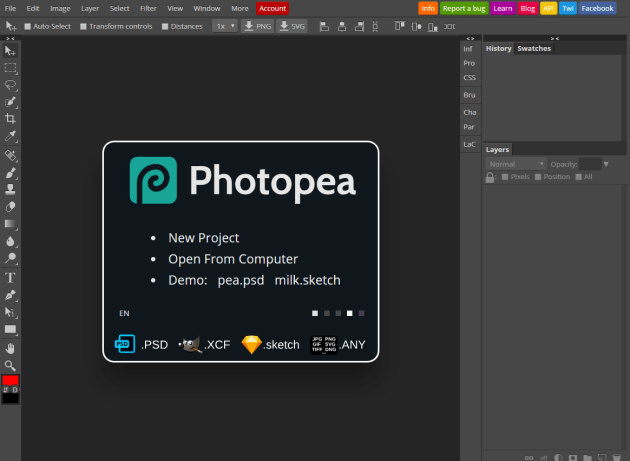Activate the Type tool
The width and height of the screenshot is (630, 461).
click(x=10, y=277)
